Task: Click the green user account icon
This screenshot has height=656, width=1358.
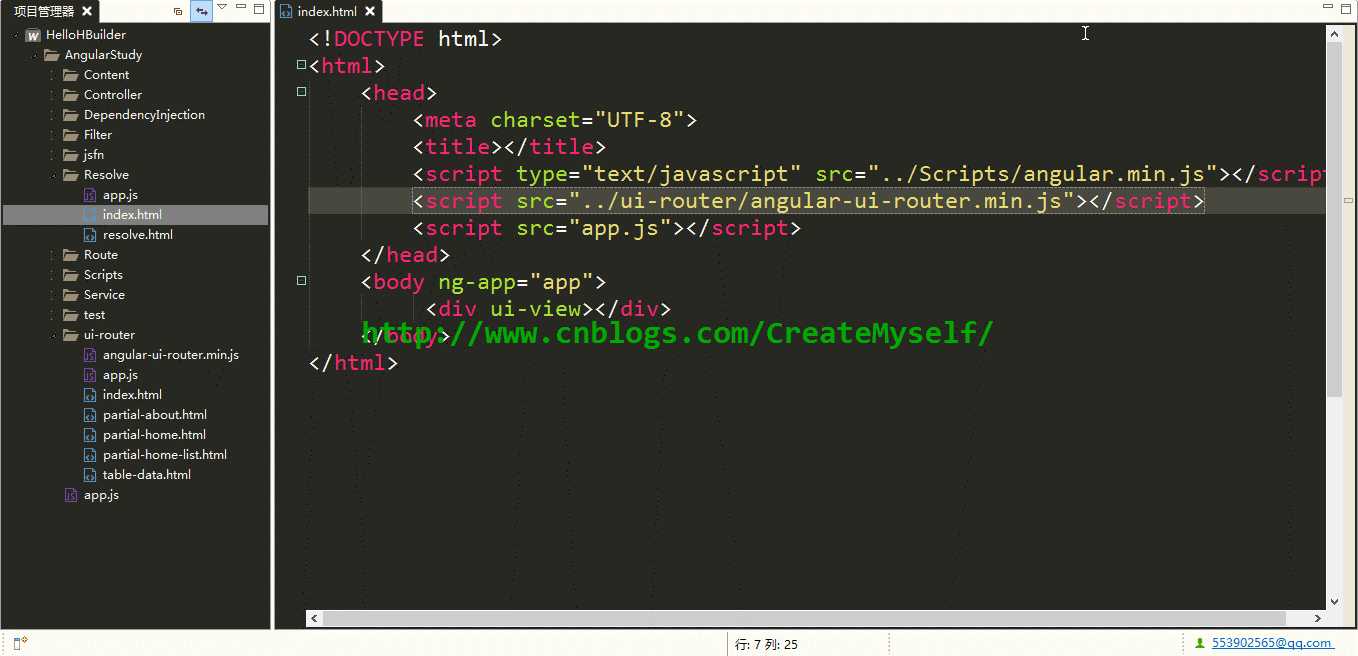Action: [1200, 643]
